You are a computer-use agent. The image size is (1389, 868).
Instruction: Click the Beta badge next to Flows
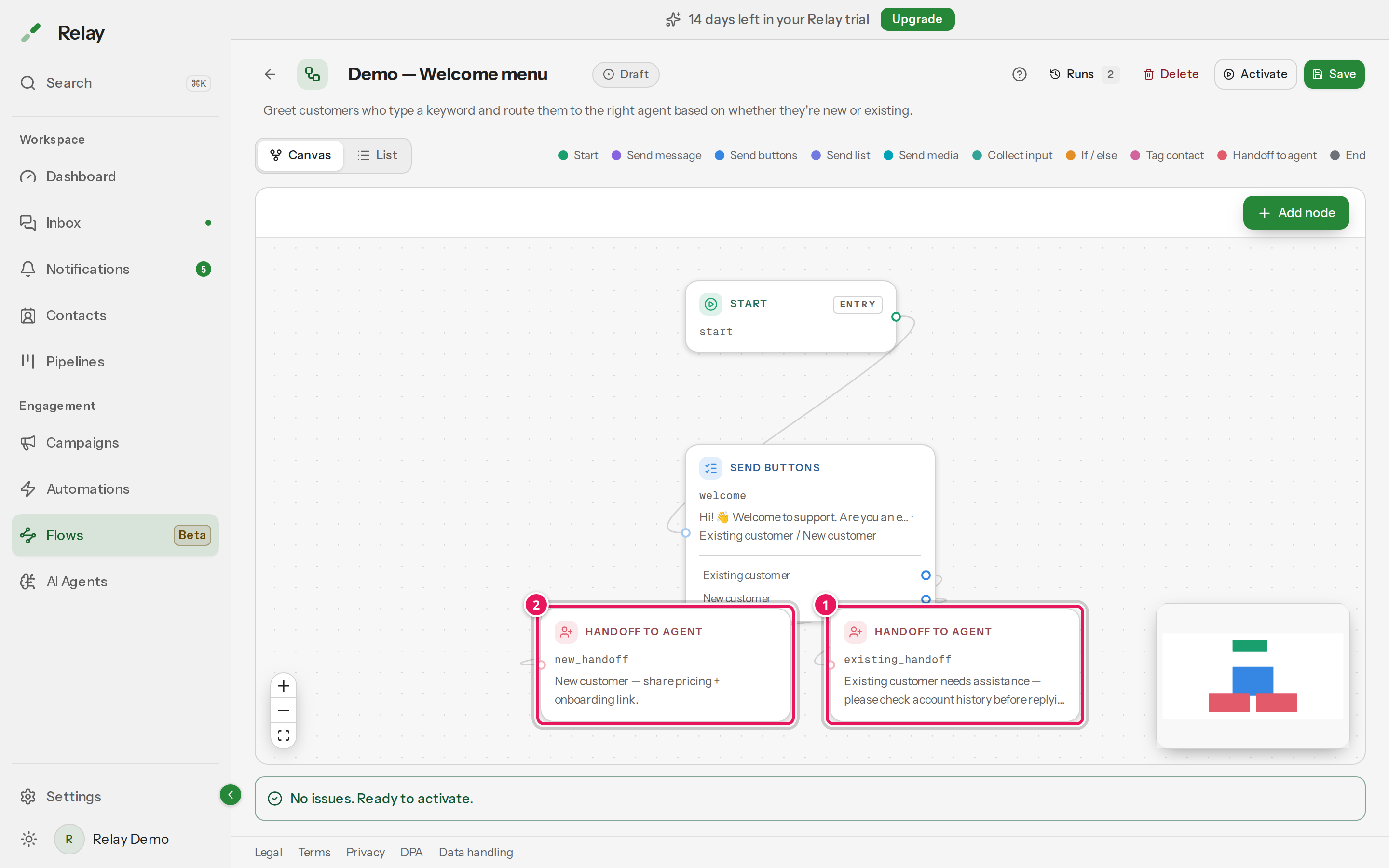[x=192, y=535]
